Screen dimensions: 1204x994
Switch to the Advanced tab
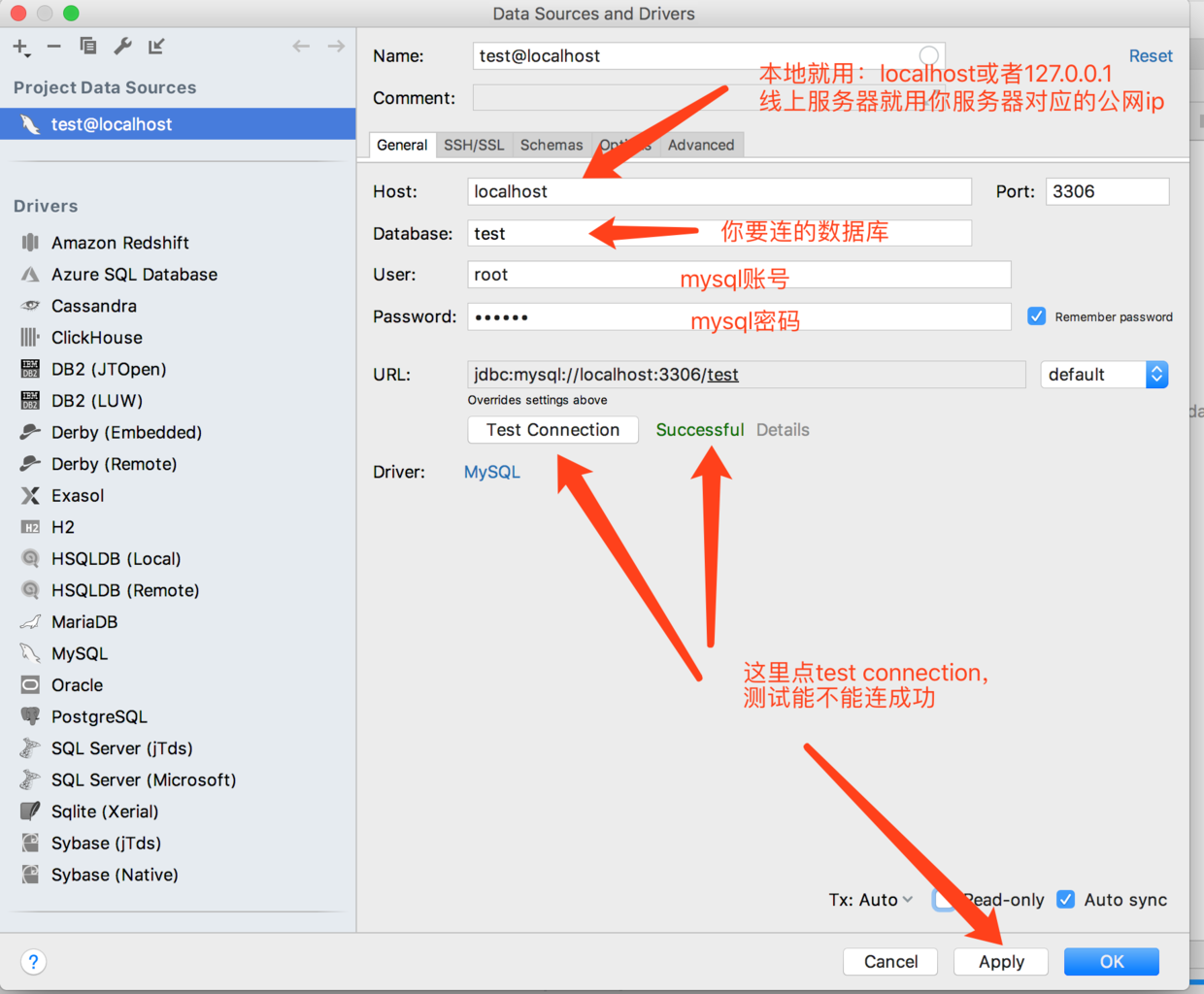[x=701, y=145]
